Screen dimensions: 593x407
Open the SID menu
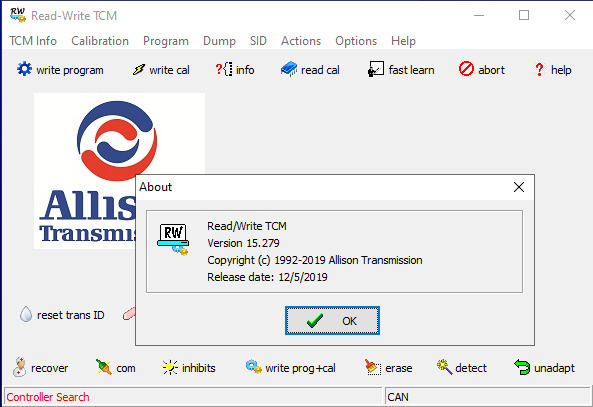point(258,41)
